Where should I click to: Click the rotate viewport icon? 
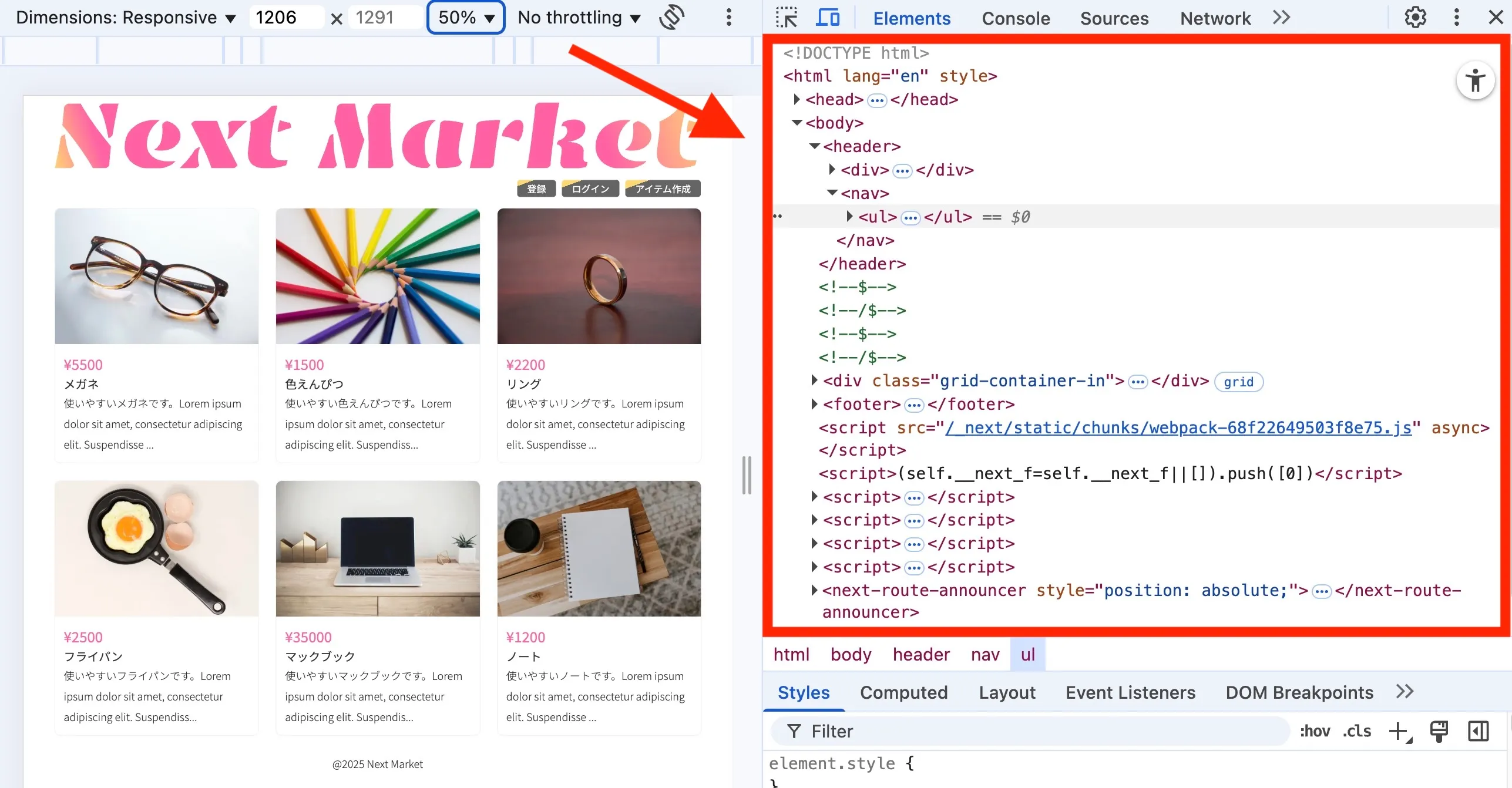coord(671,17)
